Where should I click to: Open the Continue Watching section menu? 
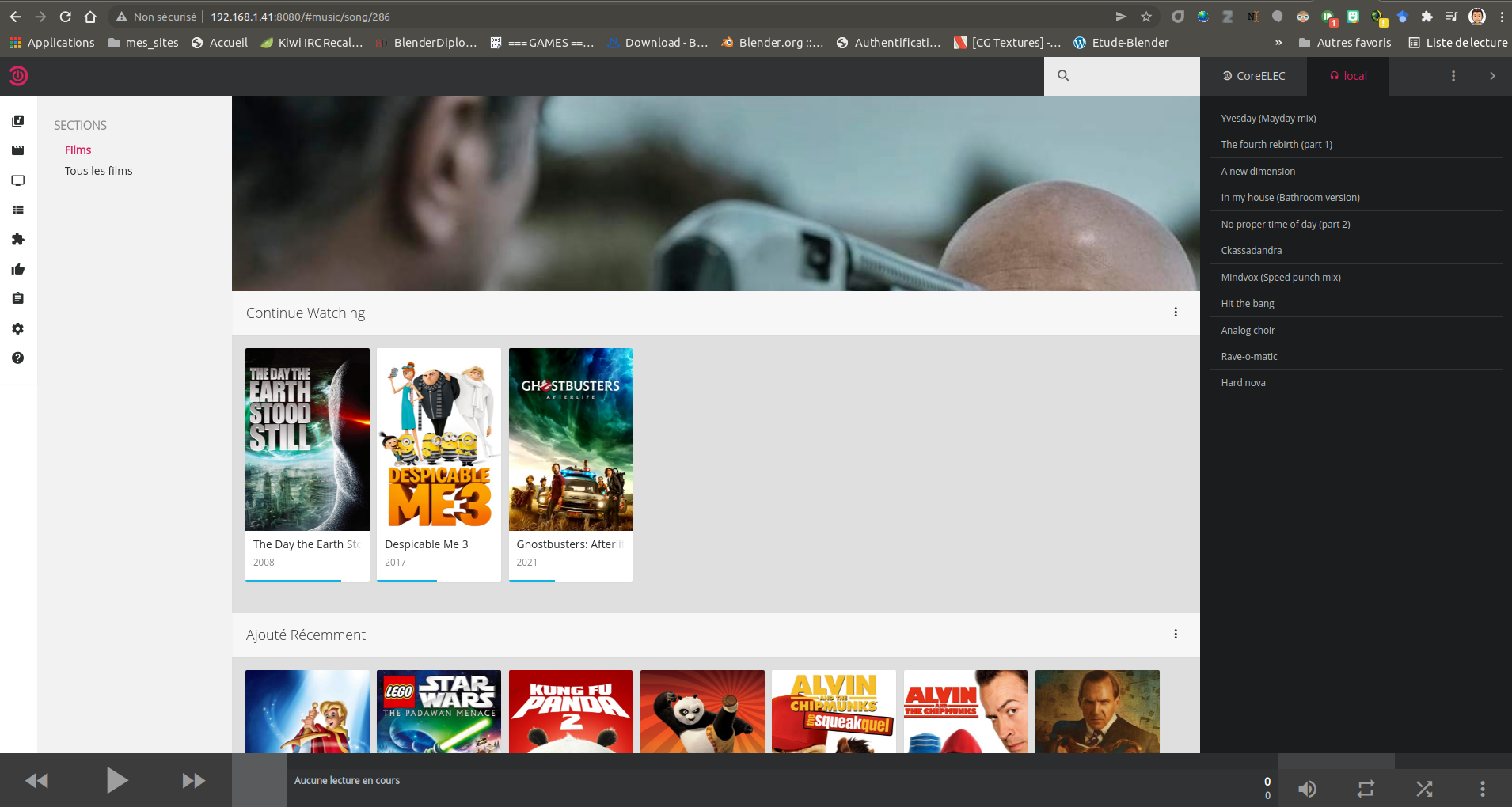[x=1176, y=313]
